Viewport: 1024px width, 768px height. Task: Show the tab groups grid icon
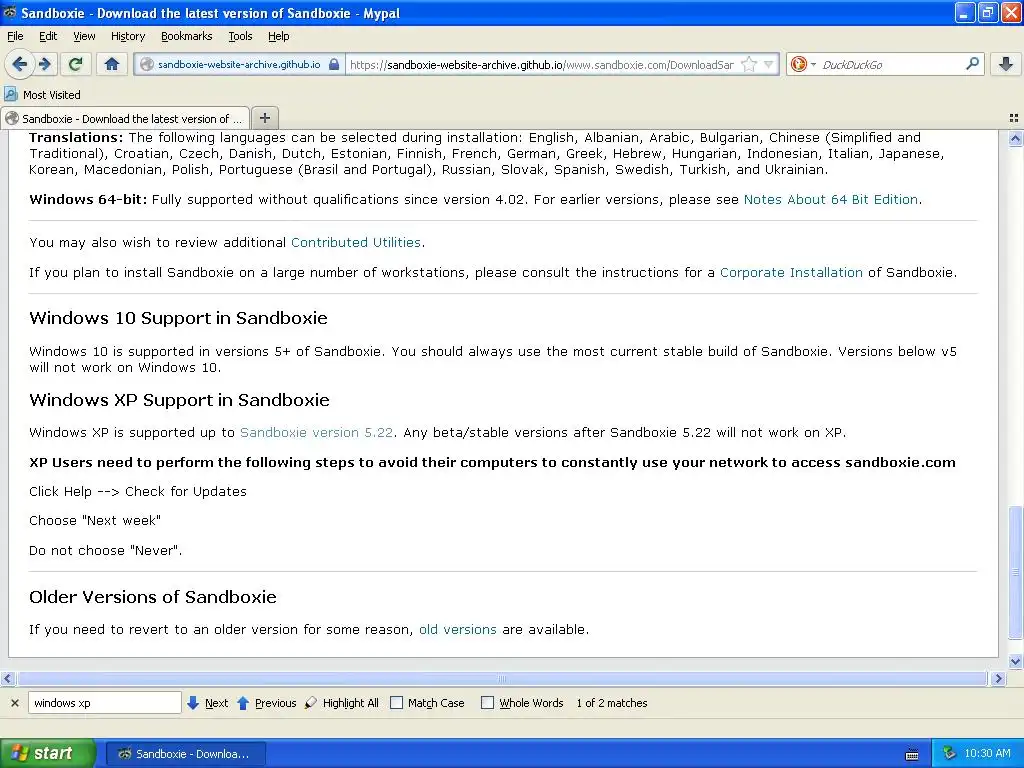[x=1014, y=118]
